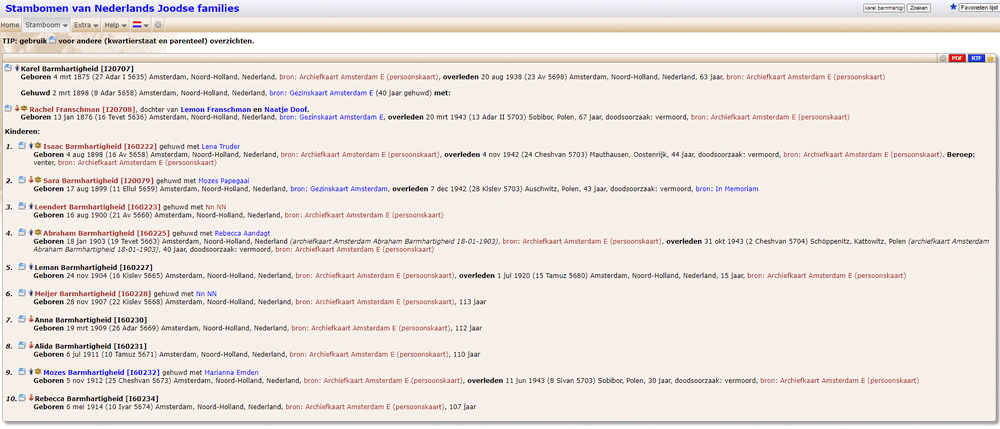Click female gender icon beside Anna Barmhartigheid
Image resolution: width=1000 pixels, height=429 pixels.
point(31,319)
